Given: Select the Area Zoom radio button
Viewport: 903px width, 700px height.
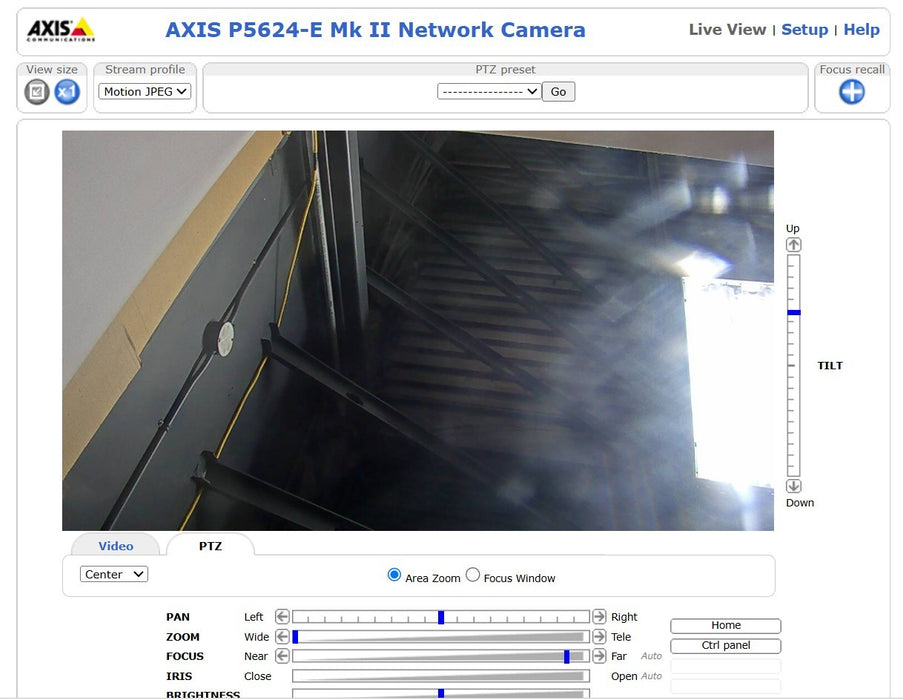Looking at the screenshot, I should [394, 575].
